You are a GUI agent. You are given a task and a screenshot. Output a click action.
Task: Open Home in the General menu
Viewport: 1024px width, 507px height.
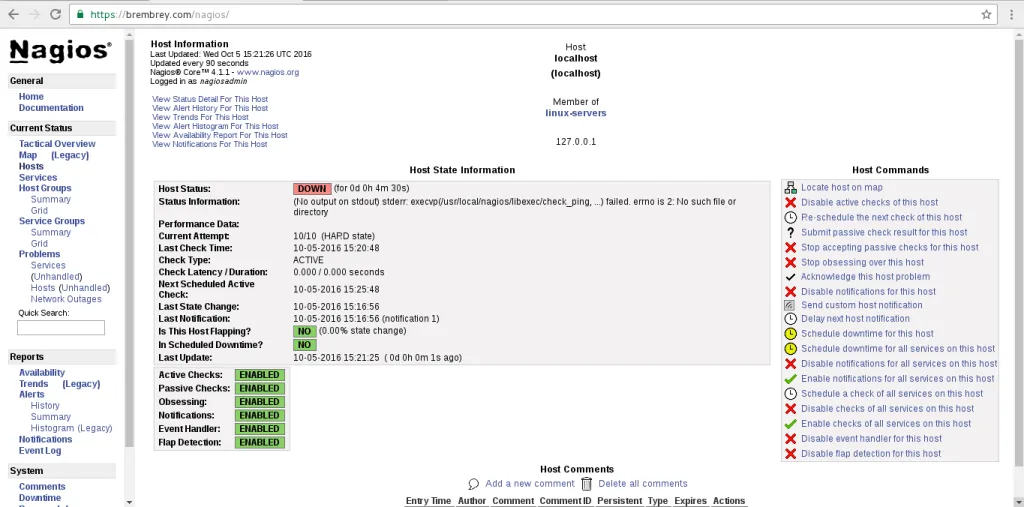tap(31, 97)
